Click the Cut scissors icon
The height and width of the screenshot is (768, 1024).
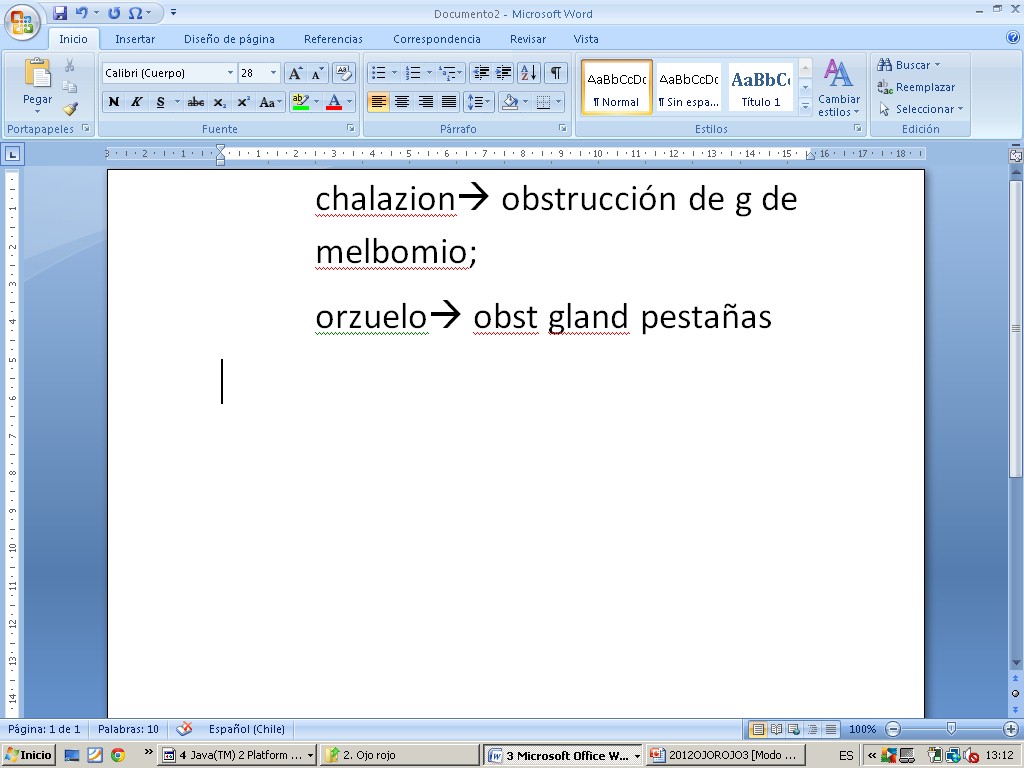(x=70, y=65)
